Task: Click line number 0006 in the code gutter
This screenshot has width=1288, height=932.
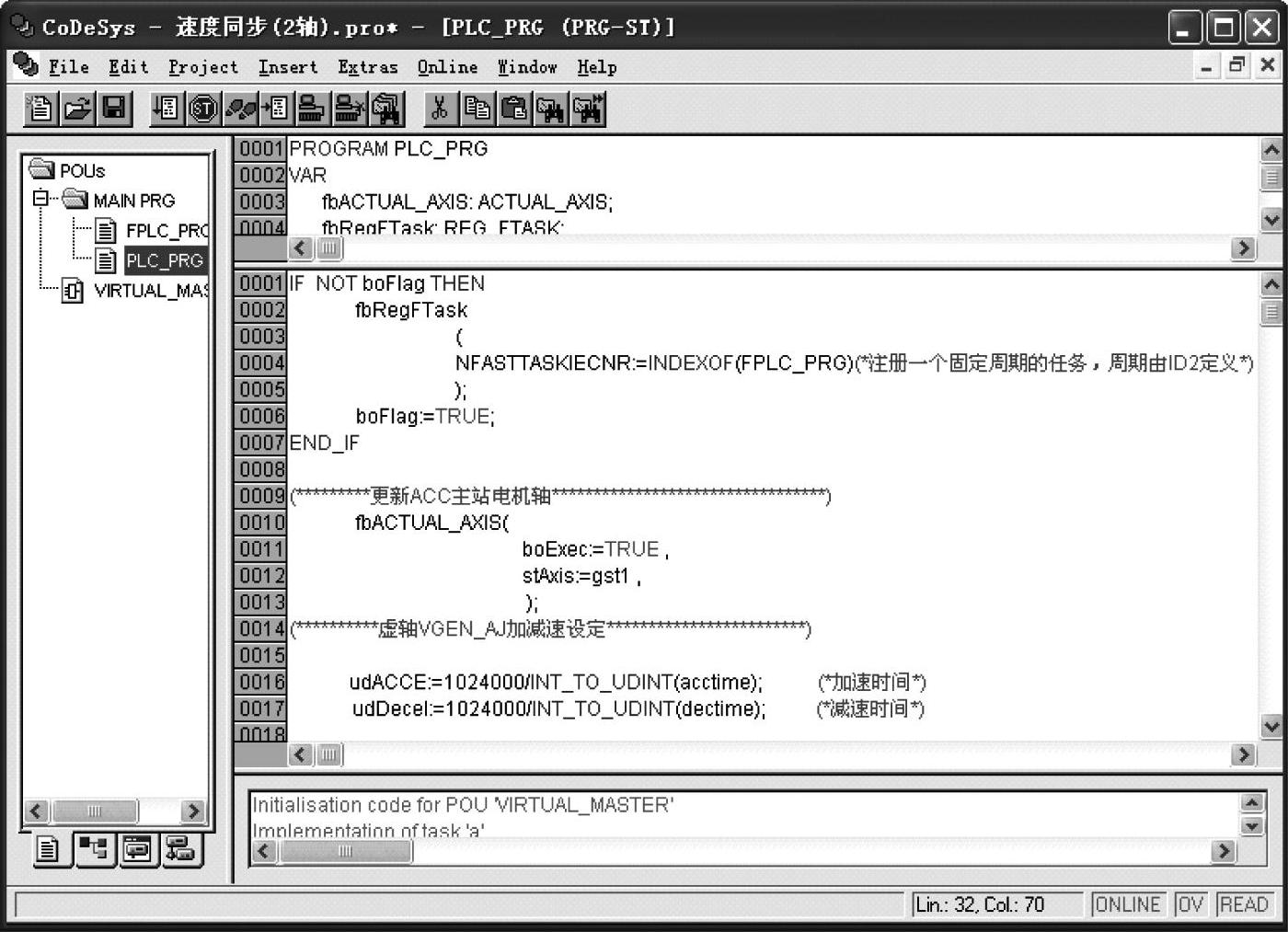Action: click(x=261, y=416)
